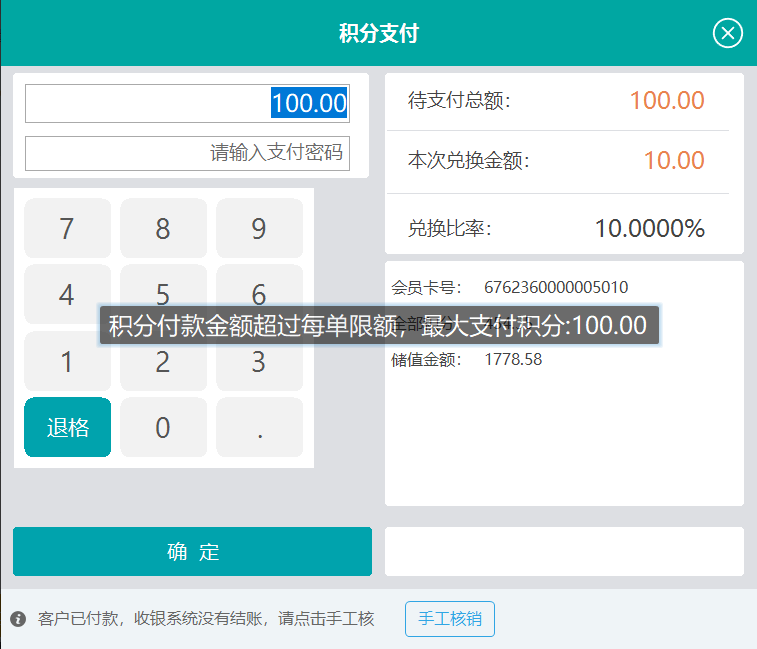Viewport: 757px width, 649px height.
Task: Click the info icon beside 客户已付款 notice
Action: click(18, 619)
